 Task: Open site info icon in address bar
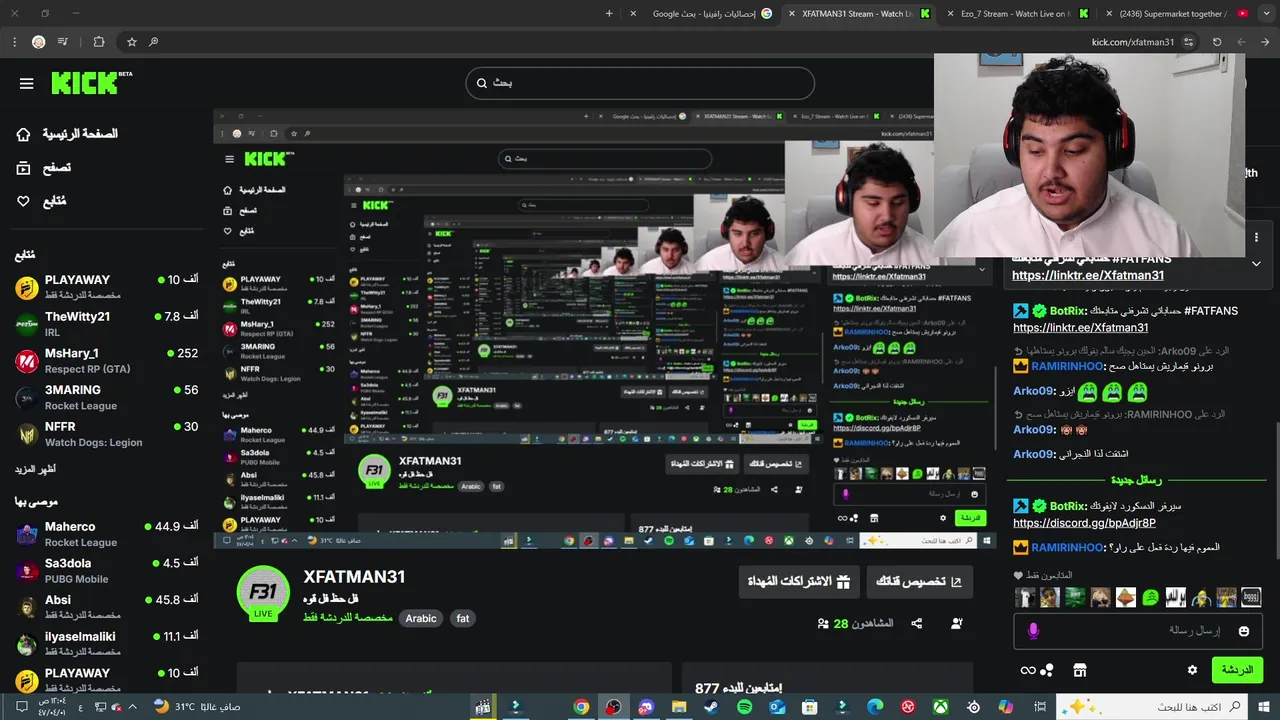point(1188,42)
